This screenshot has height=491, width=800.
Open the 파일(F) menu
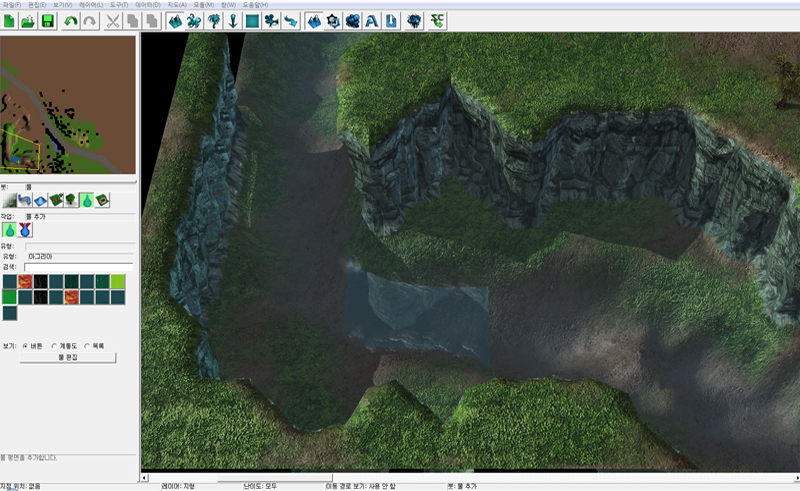11,5
